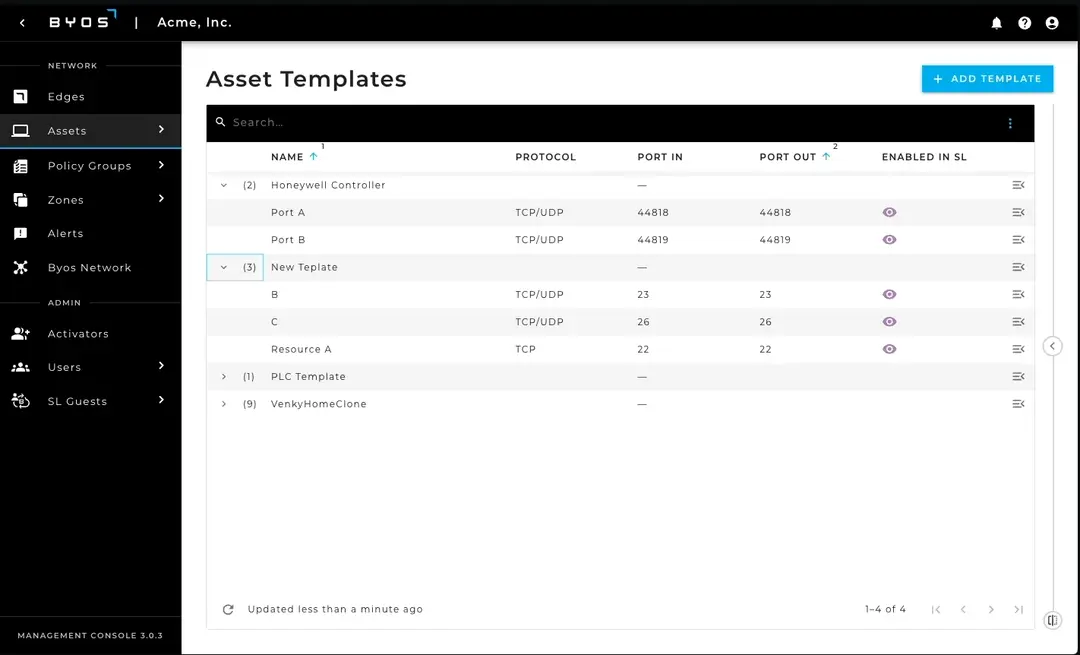Go to the last page arrow

point(1018,610)
